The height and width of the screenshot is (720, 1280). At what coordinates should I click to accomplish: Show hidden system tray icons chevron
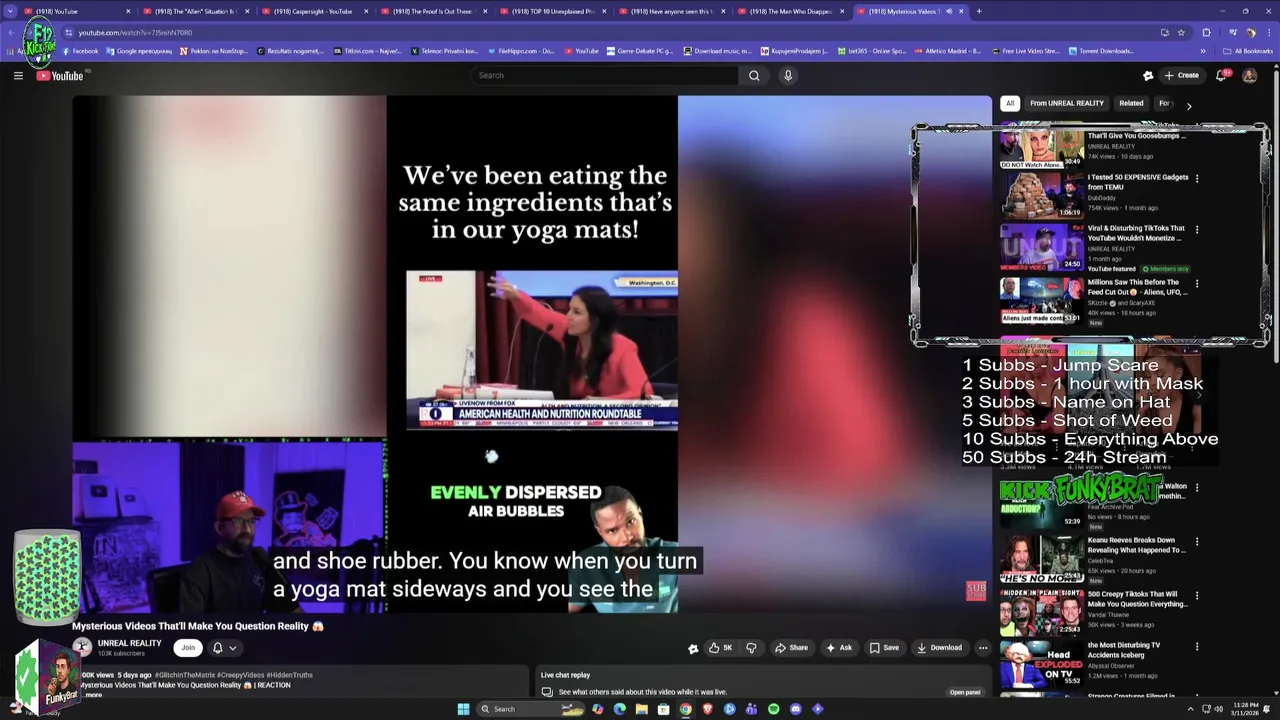[1190, 709]
